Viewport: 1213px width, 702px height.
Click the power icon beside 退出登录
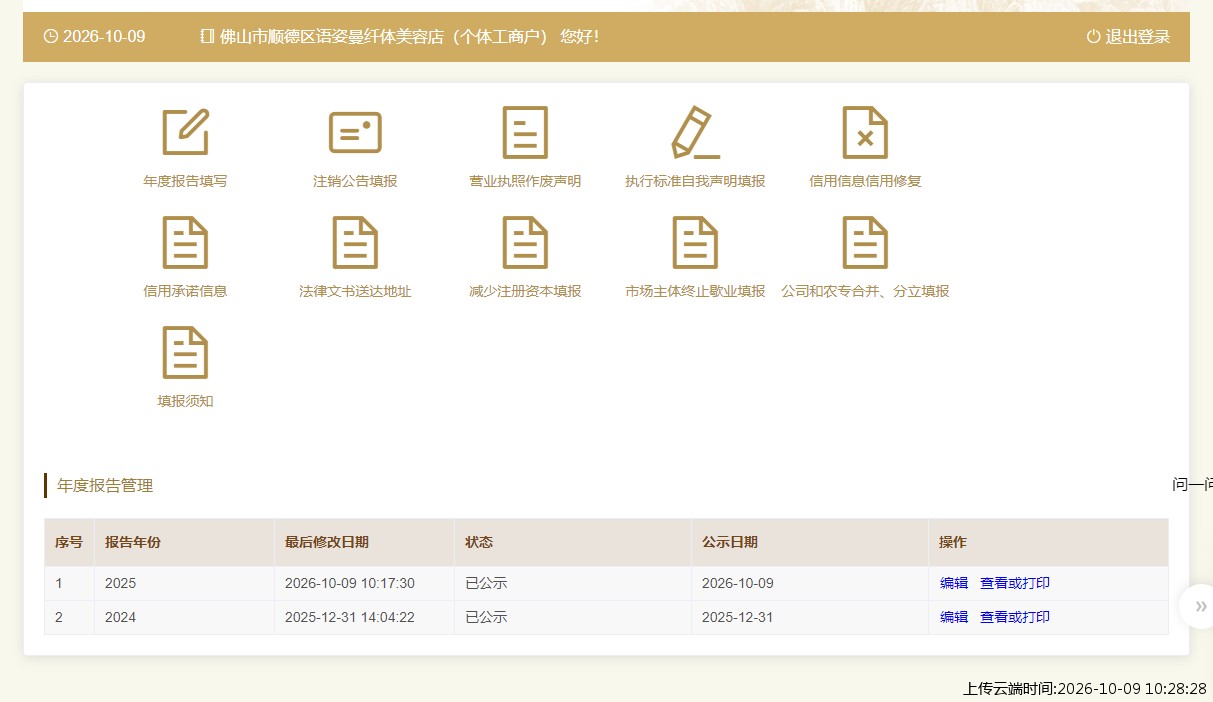1093,37
